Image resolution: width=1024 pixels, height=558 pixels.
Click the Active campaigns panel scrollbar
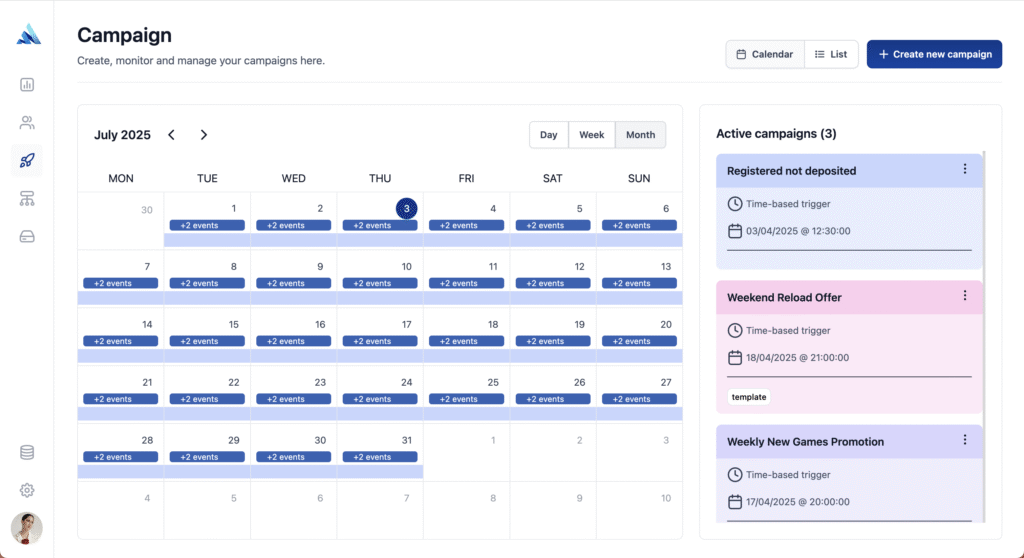tap(984, 336)
